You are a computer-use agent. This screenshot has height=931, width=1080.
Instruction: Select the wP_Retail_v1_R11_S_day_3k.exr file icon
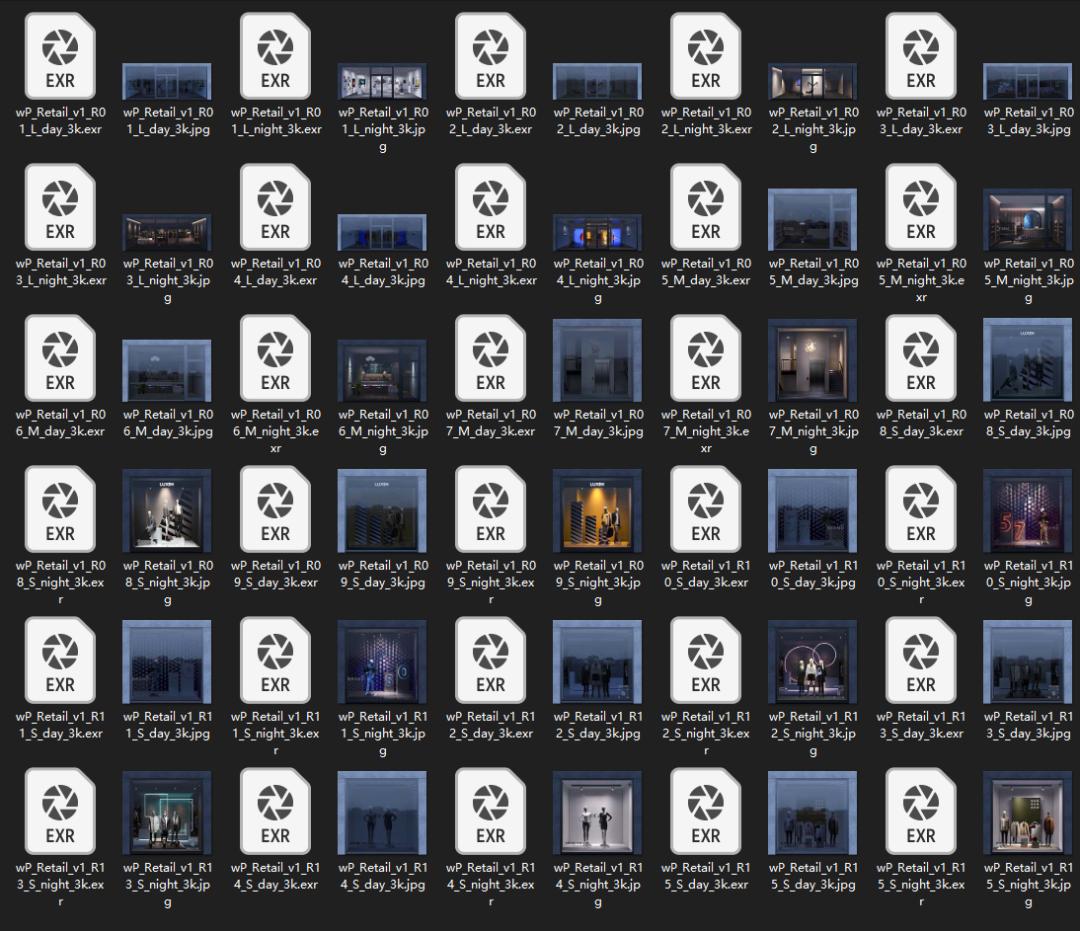pyautogui.click(x=60, y=660)
